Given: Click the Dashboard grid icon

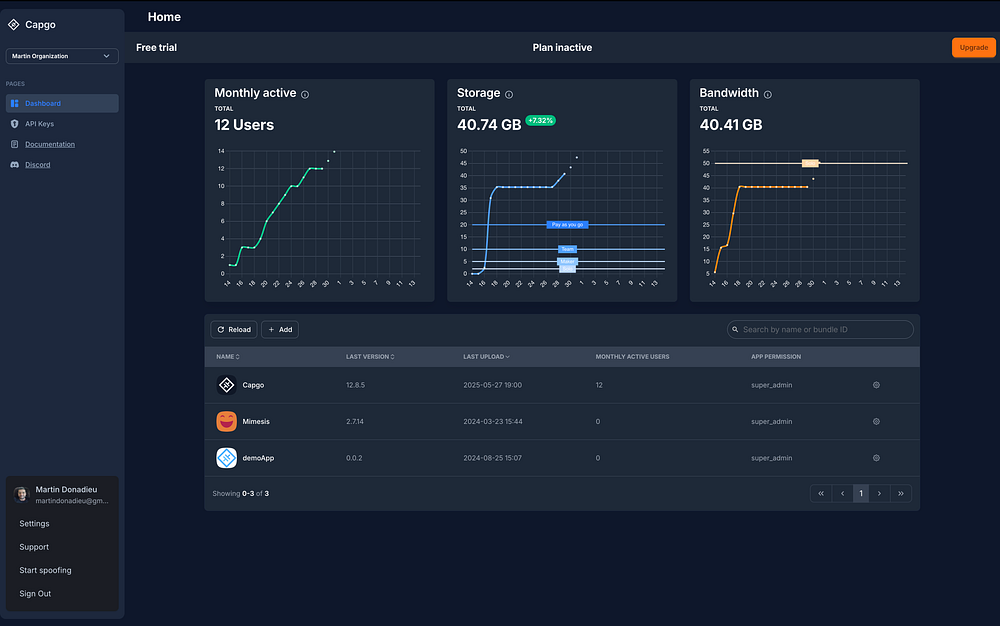Looking at the screenshot, I should pyautogui.click(x=15, y=103).
